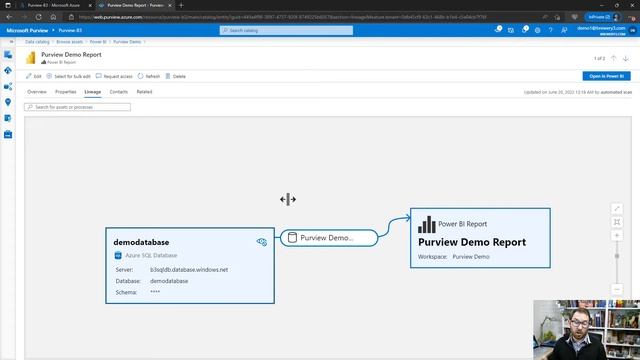Image resolution: width=640 pixels, height=360 pixels.
Task: Go to next asset with down arrow
Action: coord(626,58)
